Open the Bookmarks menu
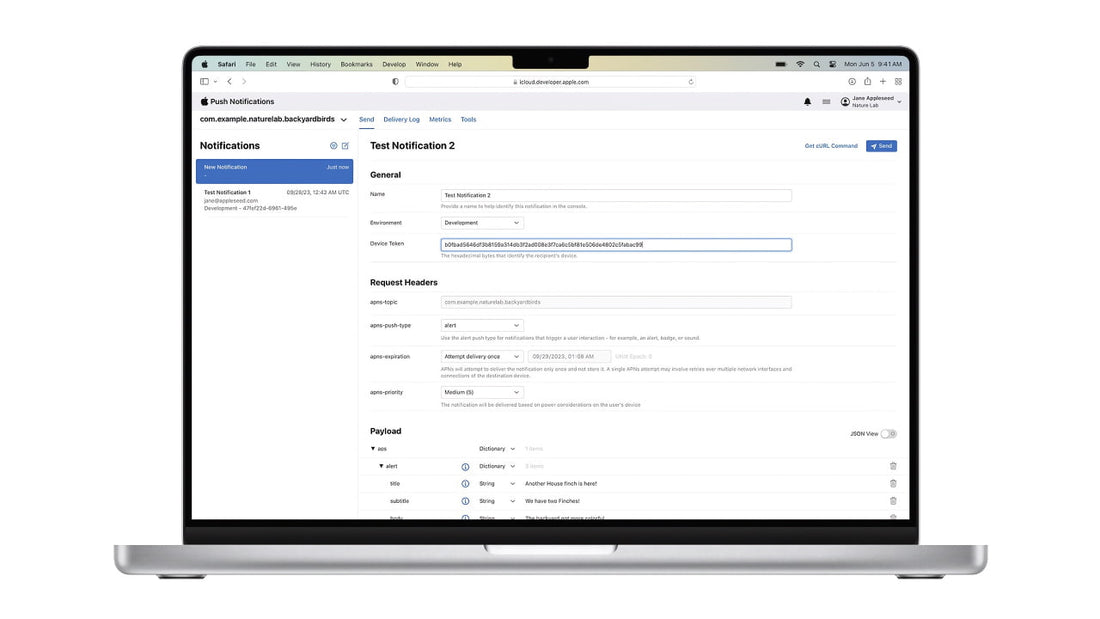This screenshot has width=1100, height=619. click(x=356, y=64)
